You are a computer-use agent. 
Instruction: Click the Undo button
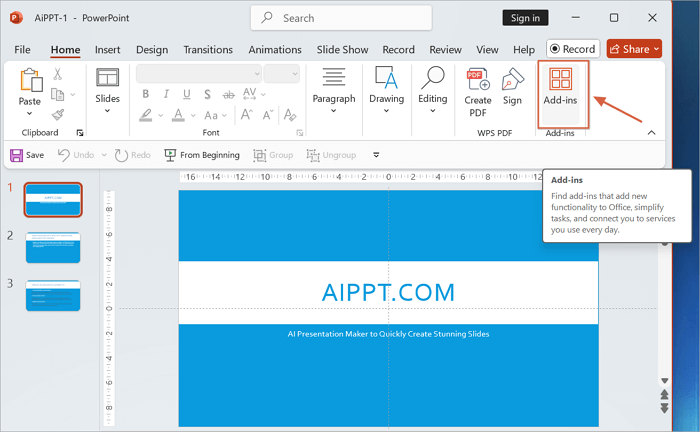(x=76, y=155)
